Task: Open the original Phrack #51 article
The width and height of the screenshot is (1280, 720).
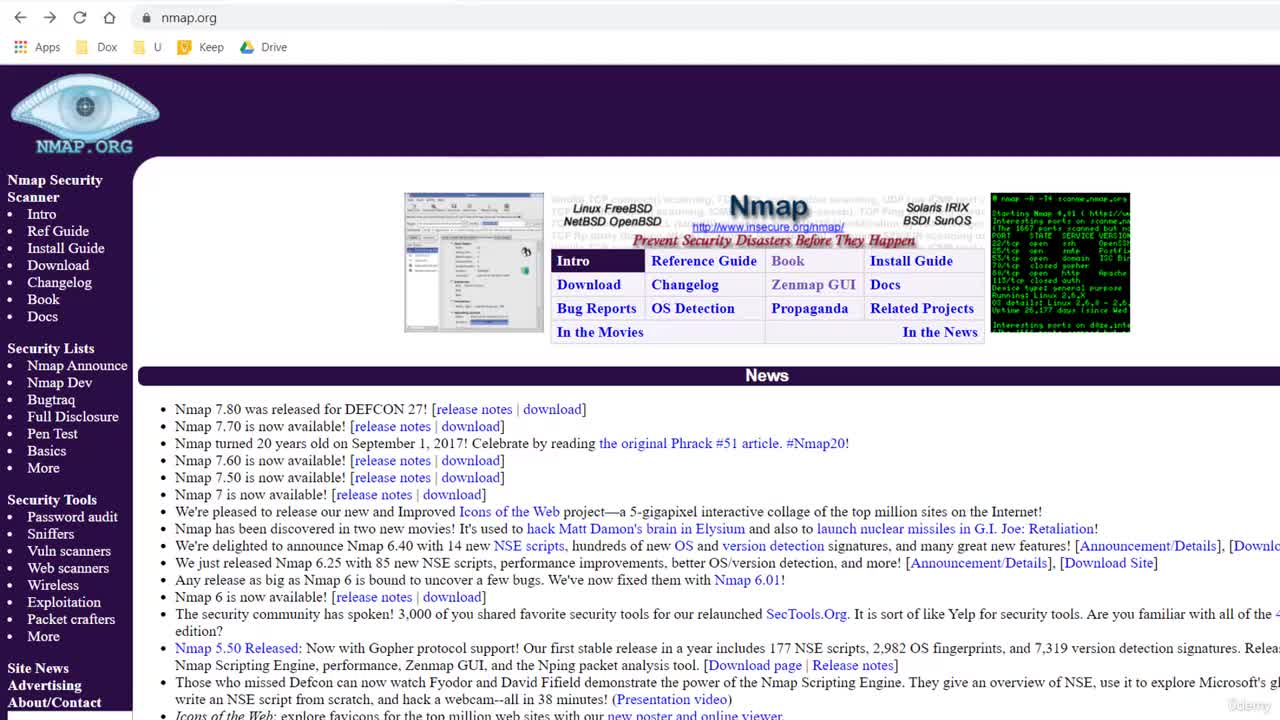Action: (689, 443)
